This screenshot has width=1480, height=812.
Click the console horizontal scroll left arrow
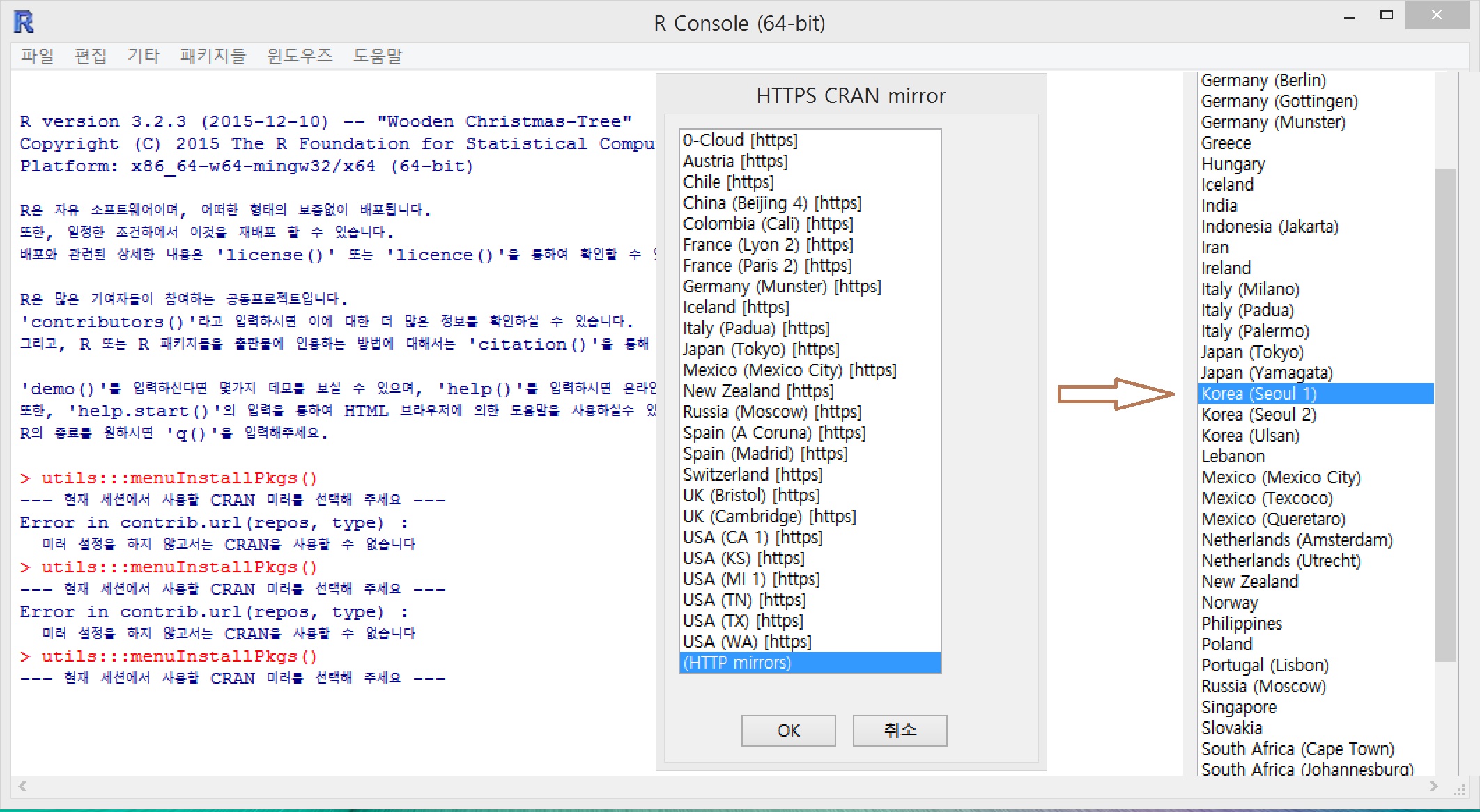click(x=22, y=786)
